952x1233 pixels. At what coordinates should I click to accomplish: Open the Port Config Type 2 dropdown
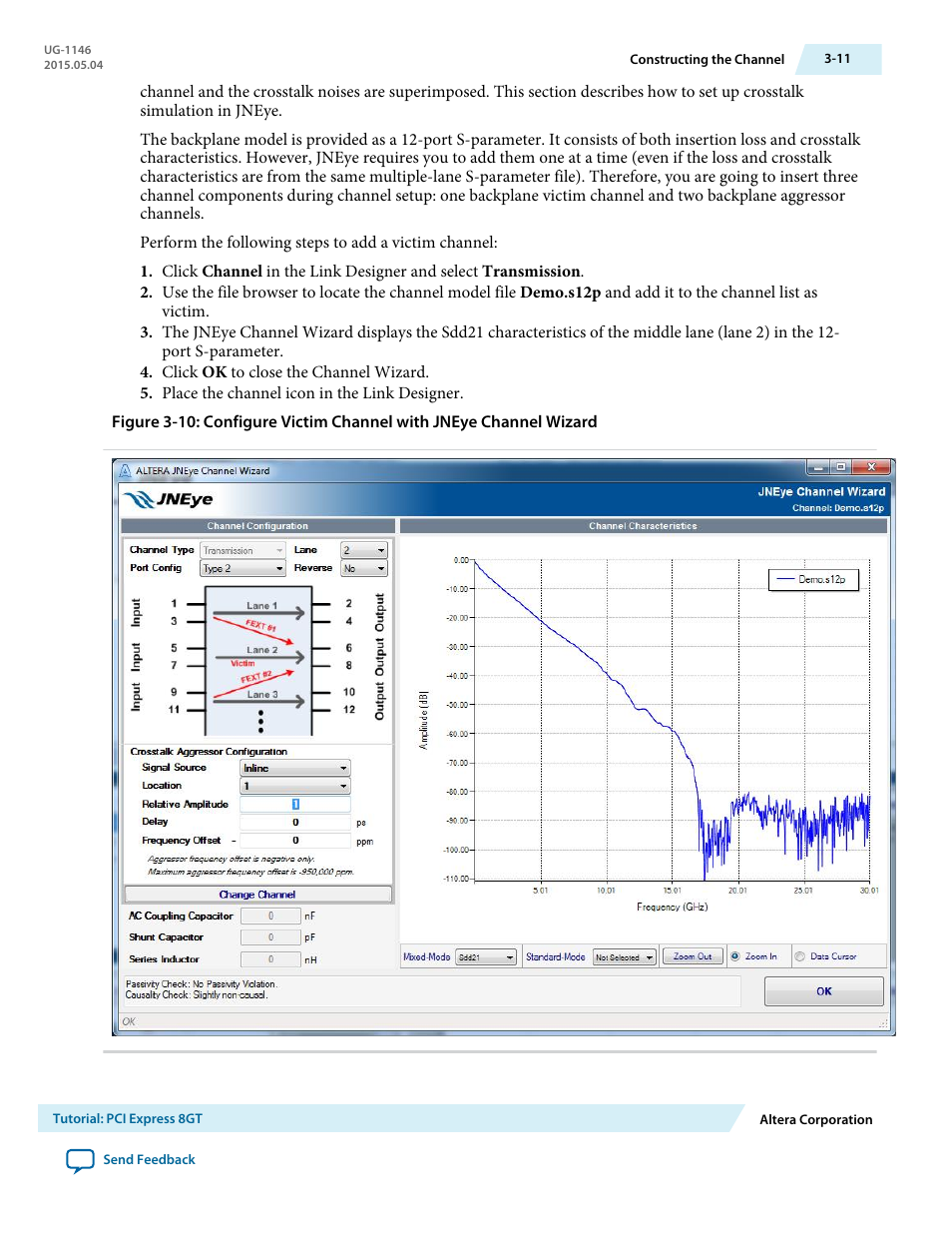pyautogui.click(x=243, y=568)
